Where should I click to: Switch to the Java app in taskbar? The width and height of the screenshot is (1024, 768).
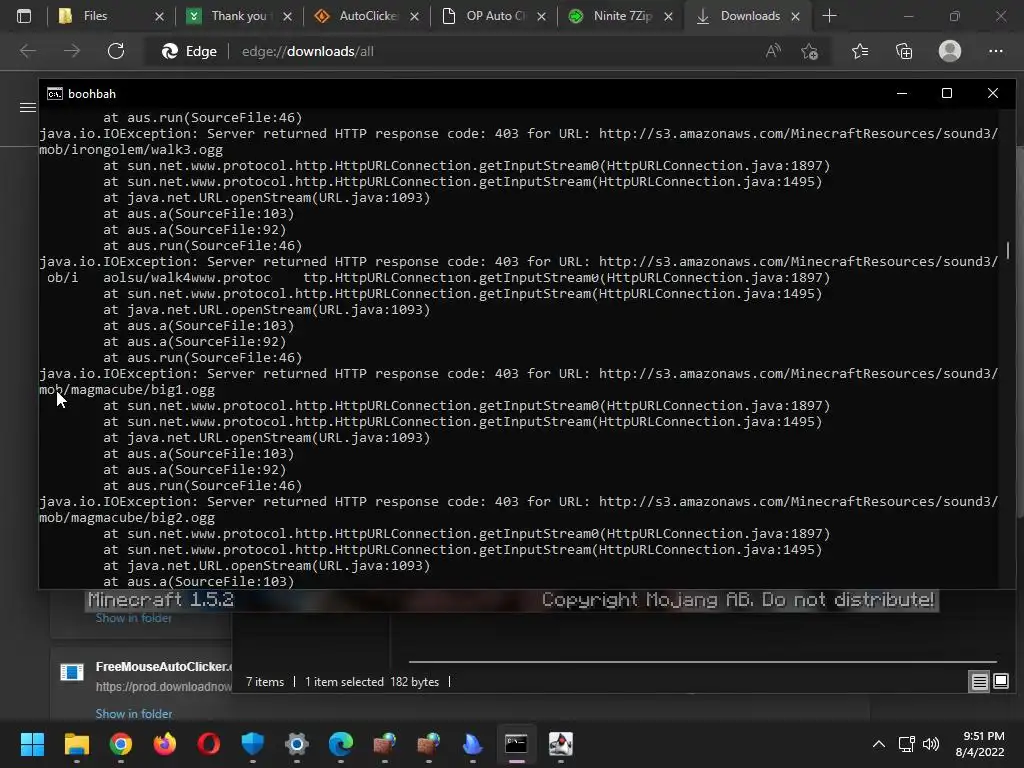[560, 744]
